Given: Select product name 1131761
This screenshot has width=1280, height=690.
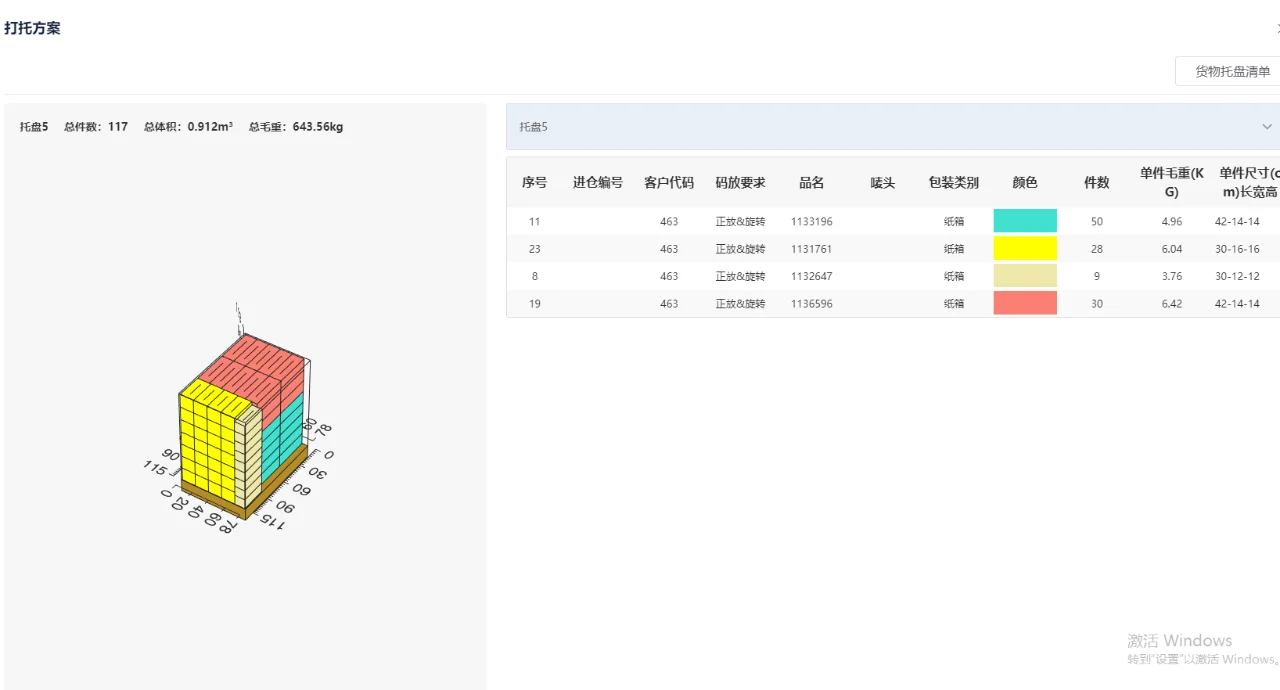Looking at the screenshot, I should point(812,249).
